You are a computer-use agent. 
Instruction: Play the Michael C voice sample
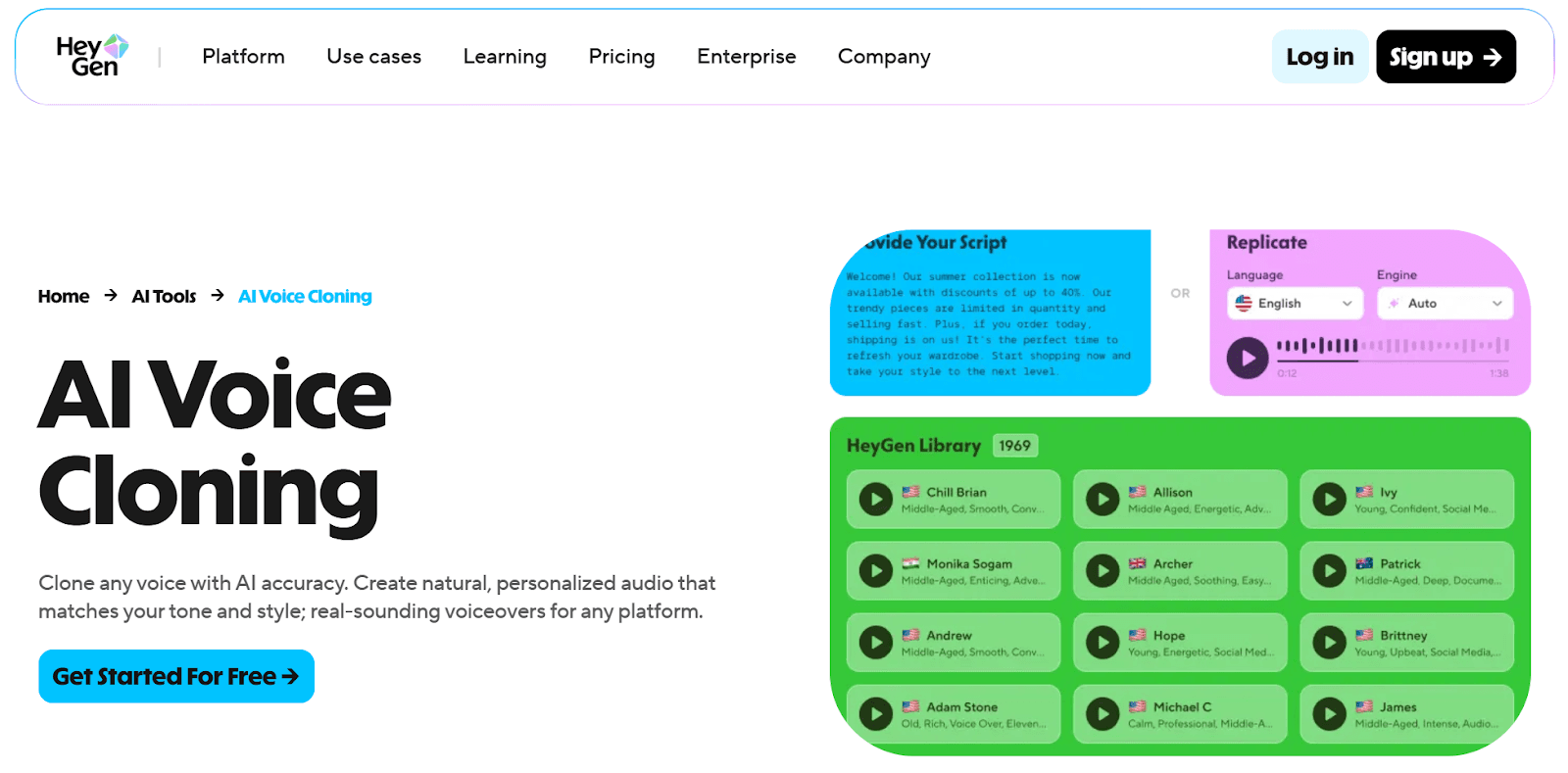point(1102,714)
